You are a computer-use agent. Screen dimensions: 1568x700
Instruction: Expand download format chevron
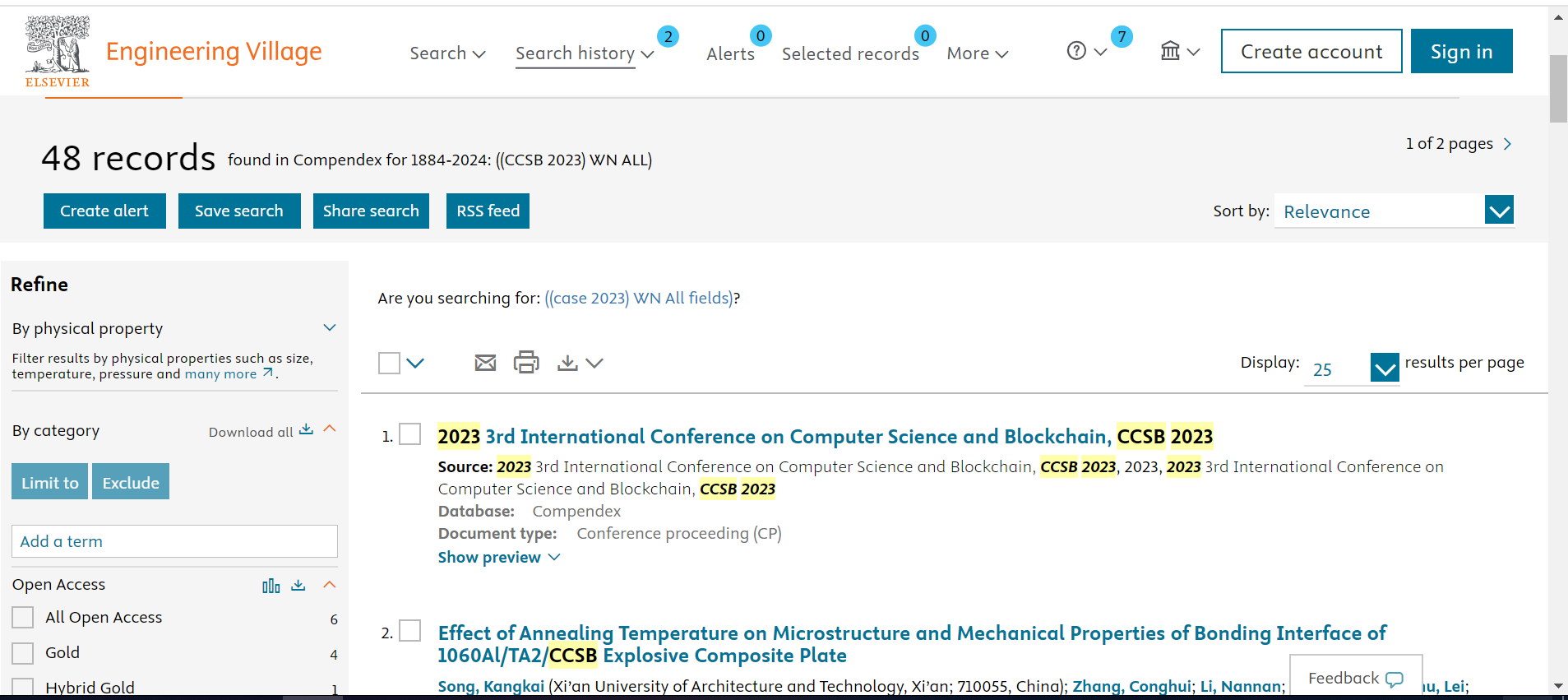point(594,363)
